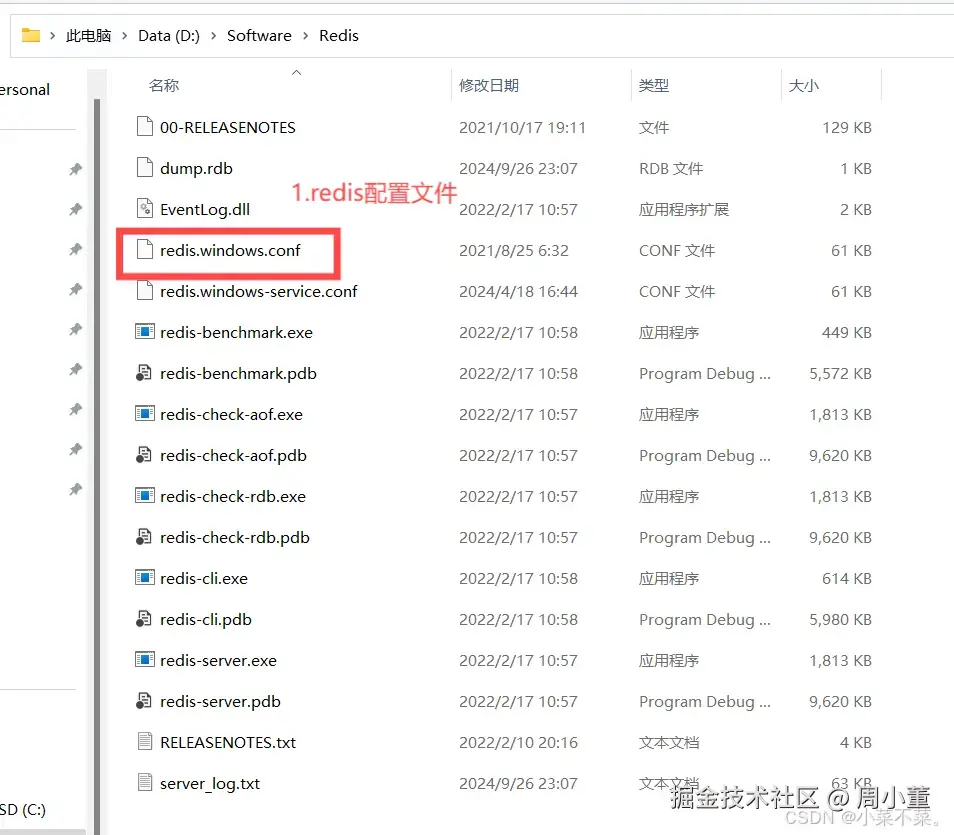Click the 2021/8/25 6:32 date cell
954x835 pixels.
tap(514, 250)
